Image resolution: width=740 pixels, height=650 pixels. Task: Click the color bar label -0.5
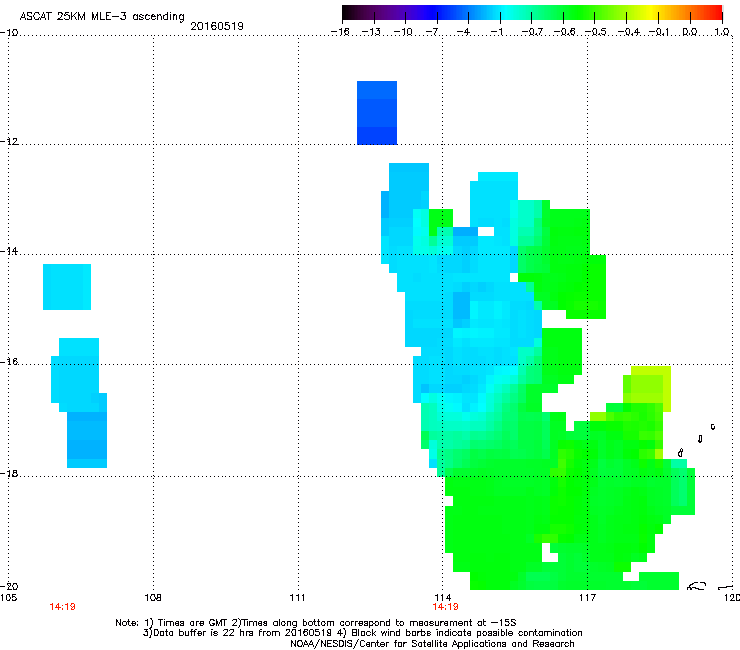point(596,32)
